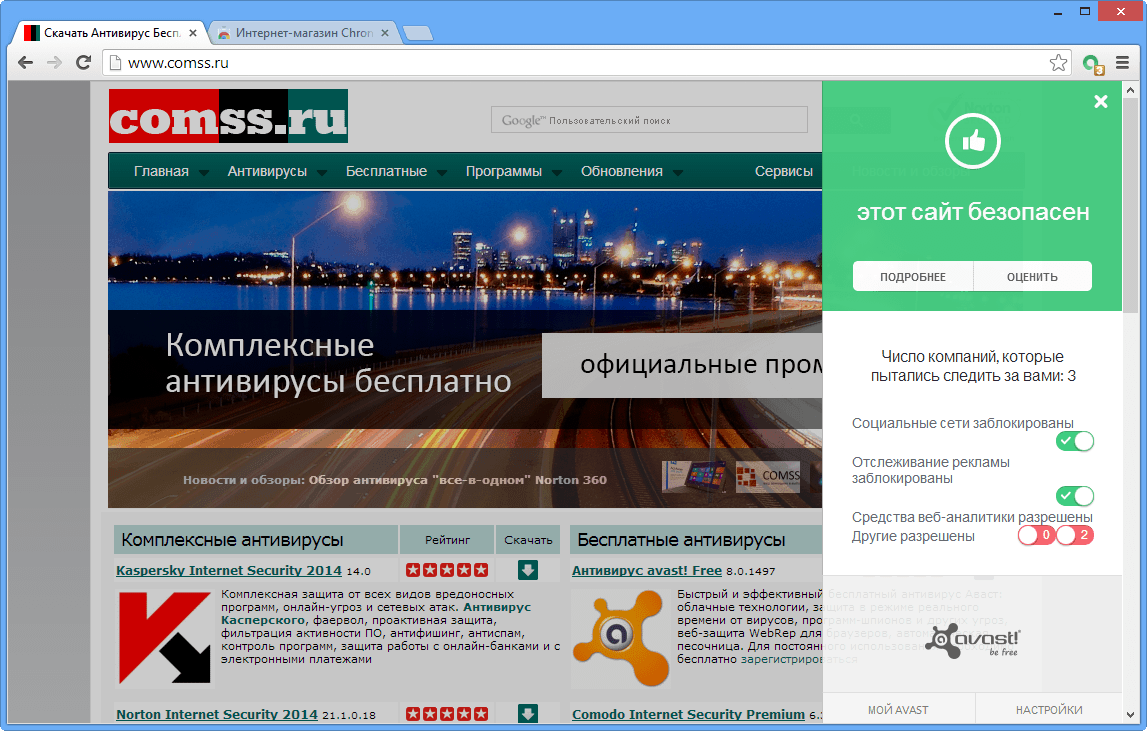Screen dimensions: 1147x731
Task: Click the page vertical scrollbar up arrow
Action: click(x=1131, y=90)
